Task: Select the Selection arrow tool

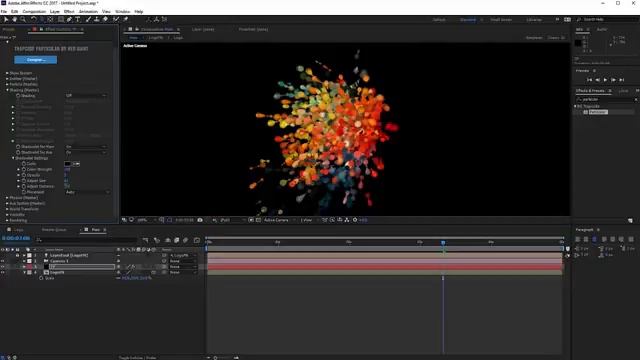Action: click(6, 19)
